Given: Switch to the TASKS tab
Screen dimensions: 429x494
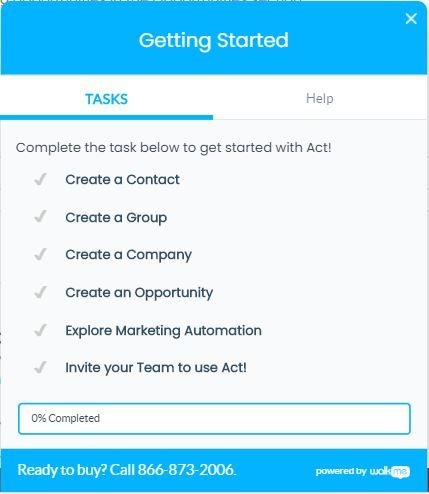Looking at the screenshot, I should coord(106,99).
